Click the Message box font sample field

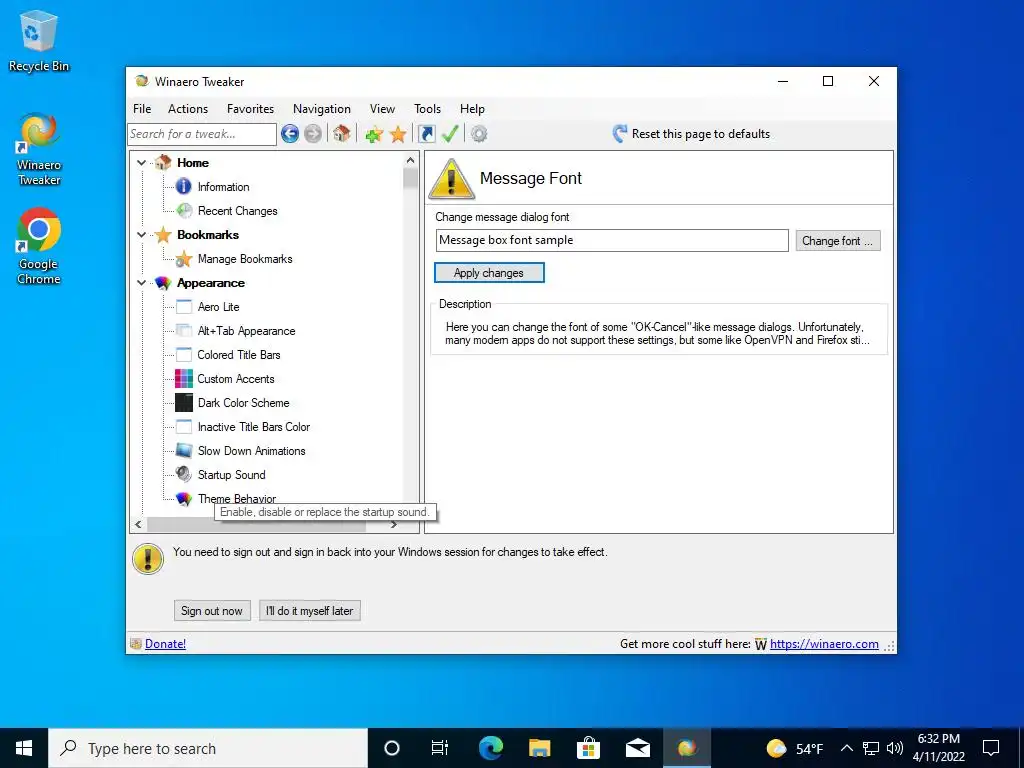tap(612, 240)
